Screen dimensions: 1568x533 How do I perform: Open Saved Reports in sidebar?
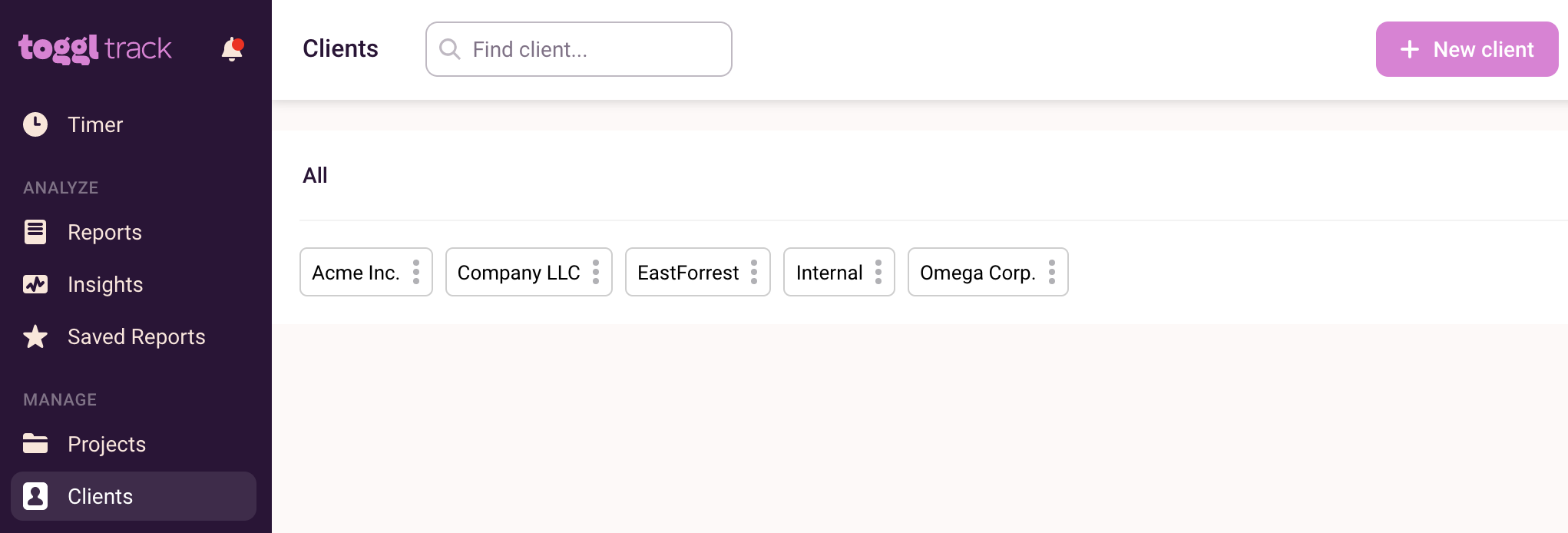click(136, 336)
